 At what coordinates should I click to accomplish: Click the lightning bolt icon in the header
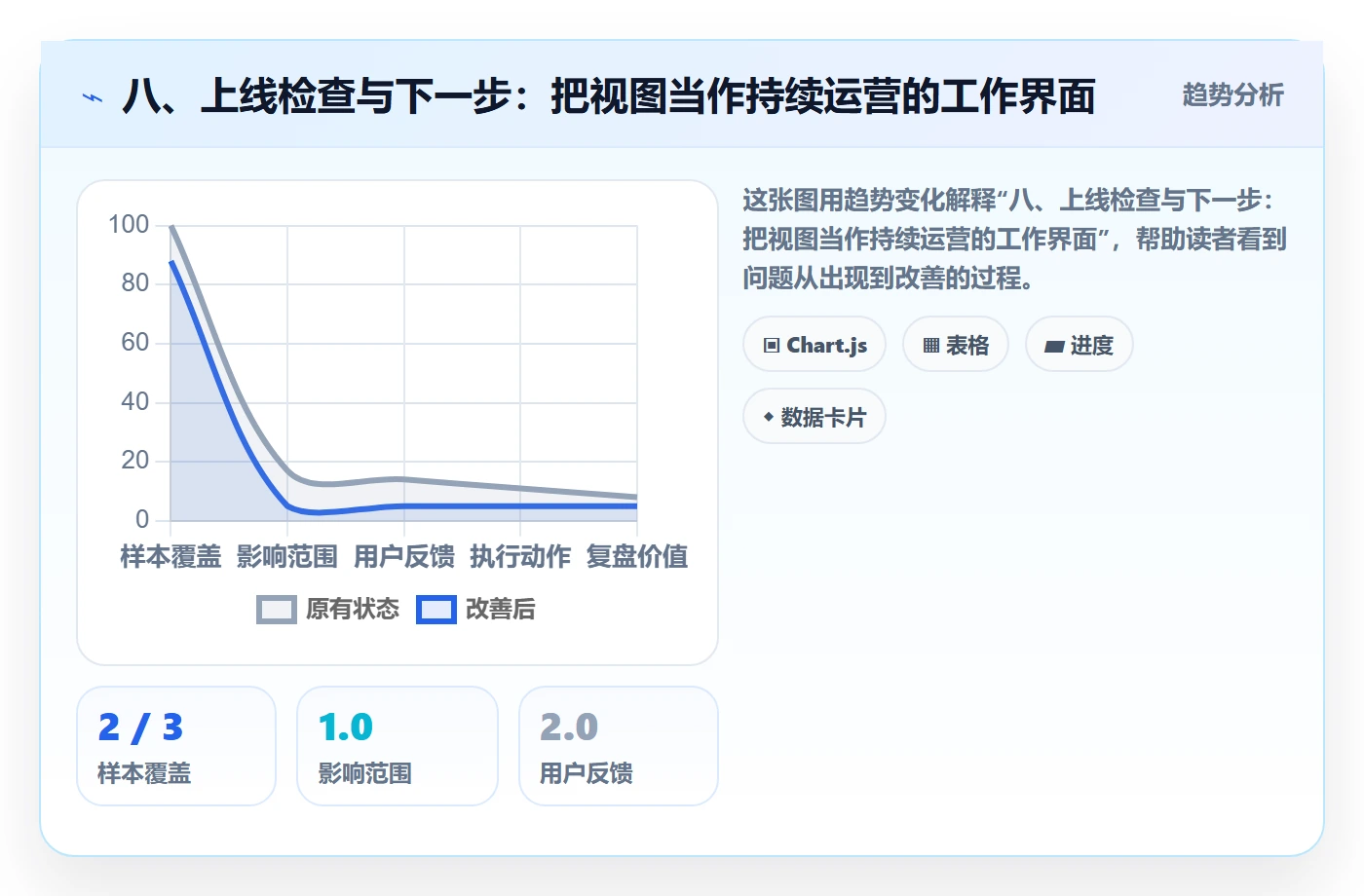(x=93, y=97)
